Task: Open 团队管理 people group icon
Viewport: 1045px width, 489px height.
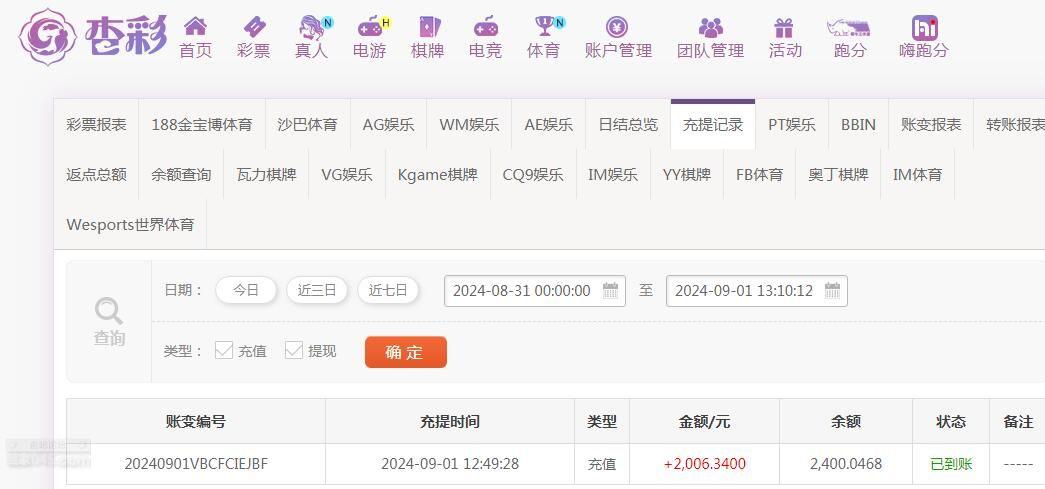Action: (x=710, y=27)
